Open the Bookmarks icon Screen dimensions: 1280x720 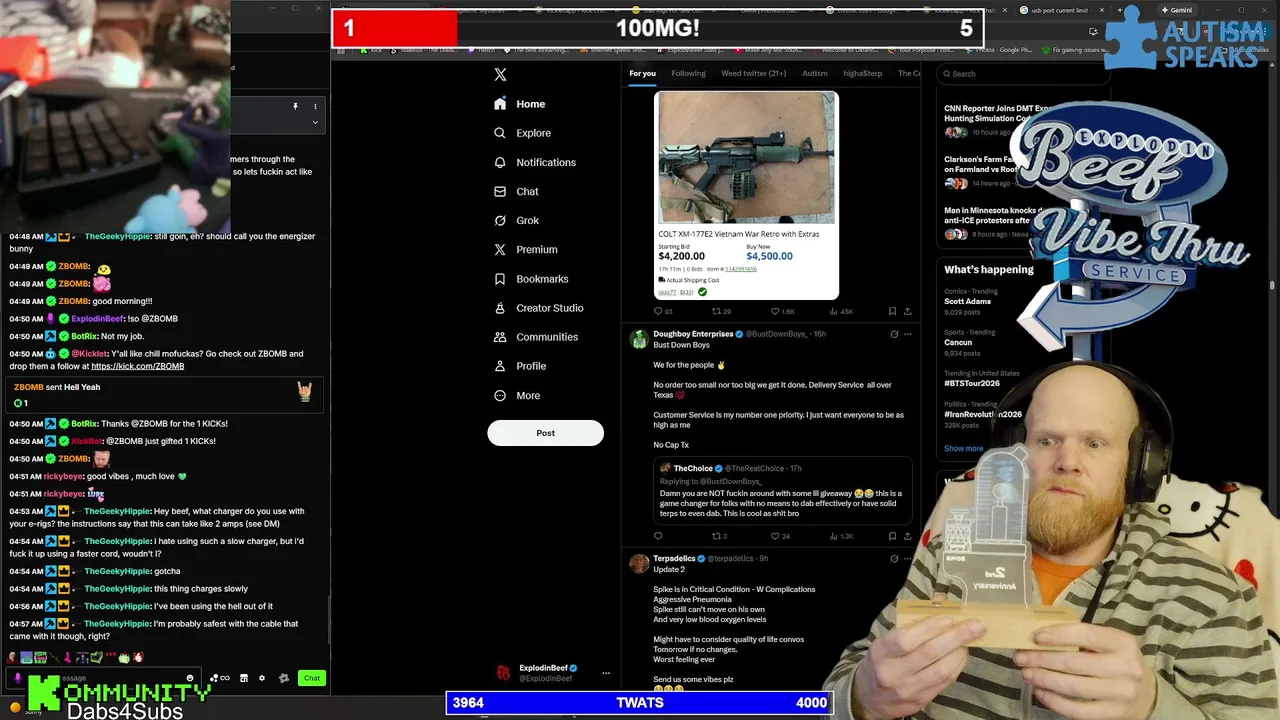coord(500,279)
